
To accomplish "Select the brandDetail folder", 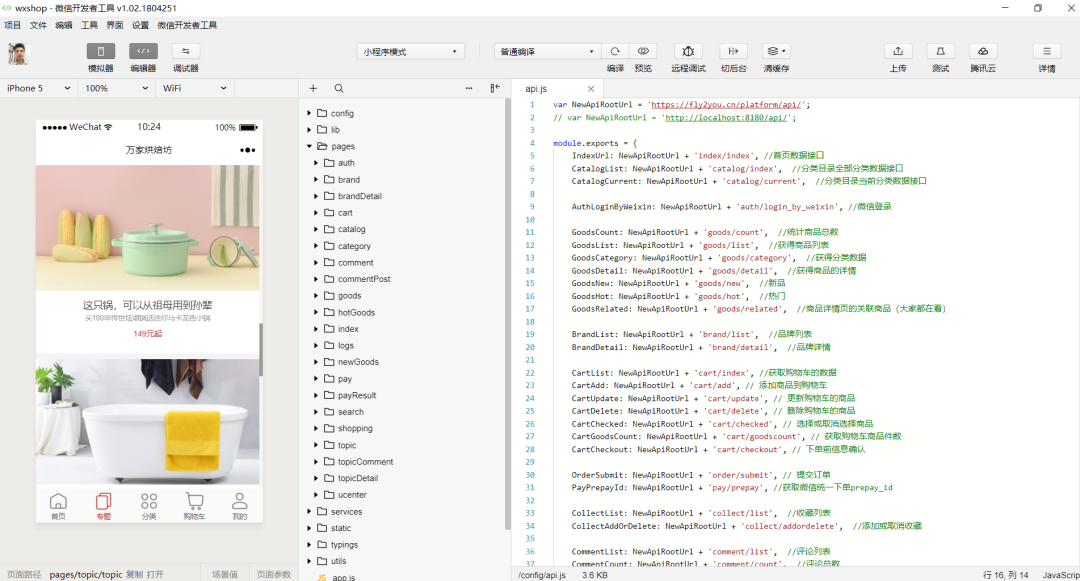I will [x=359, y=196].
